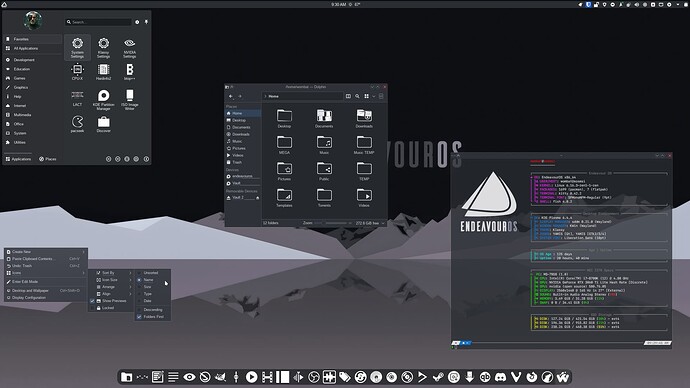Select the Date sort option

(x=152, y=301)
